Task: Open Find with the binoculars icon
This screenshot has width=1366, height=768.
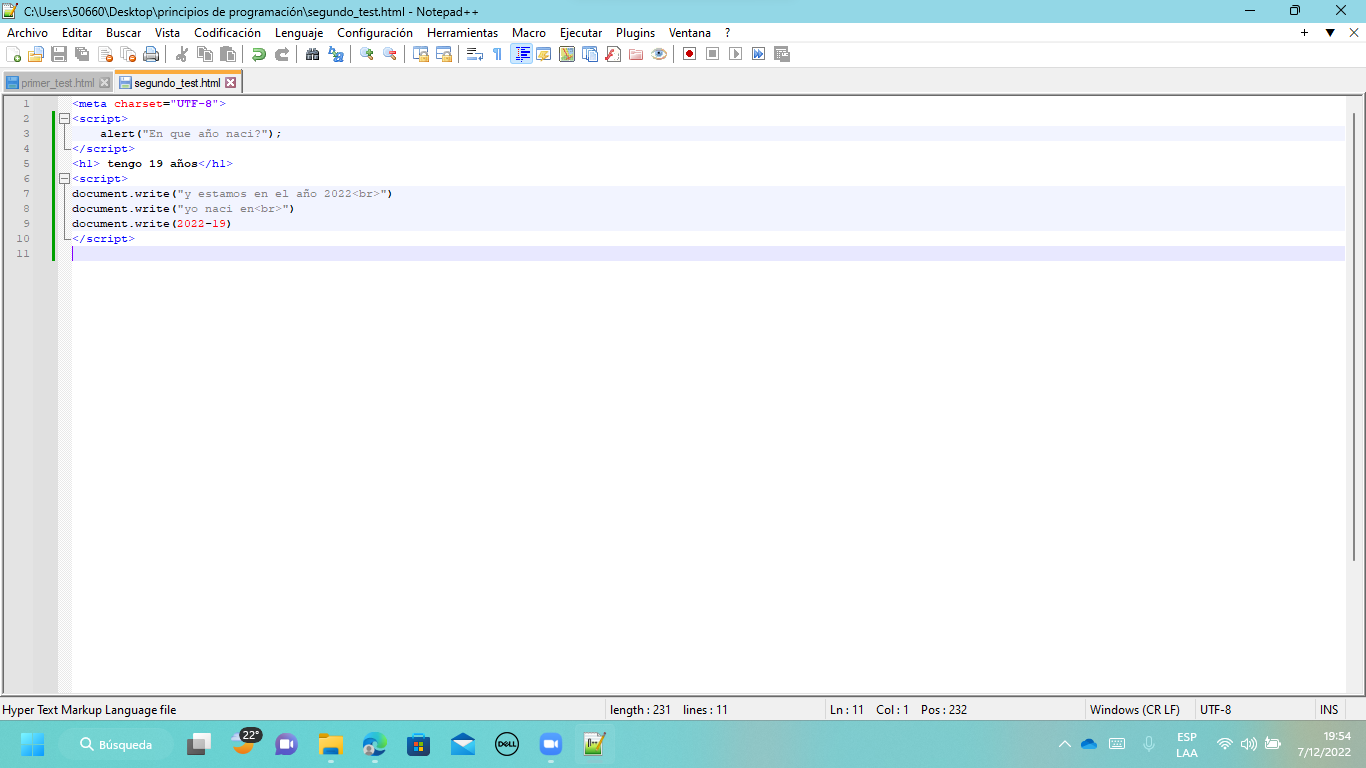Action: point(313,54)
